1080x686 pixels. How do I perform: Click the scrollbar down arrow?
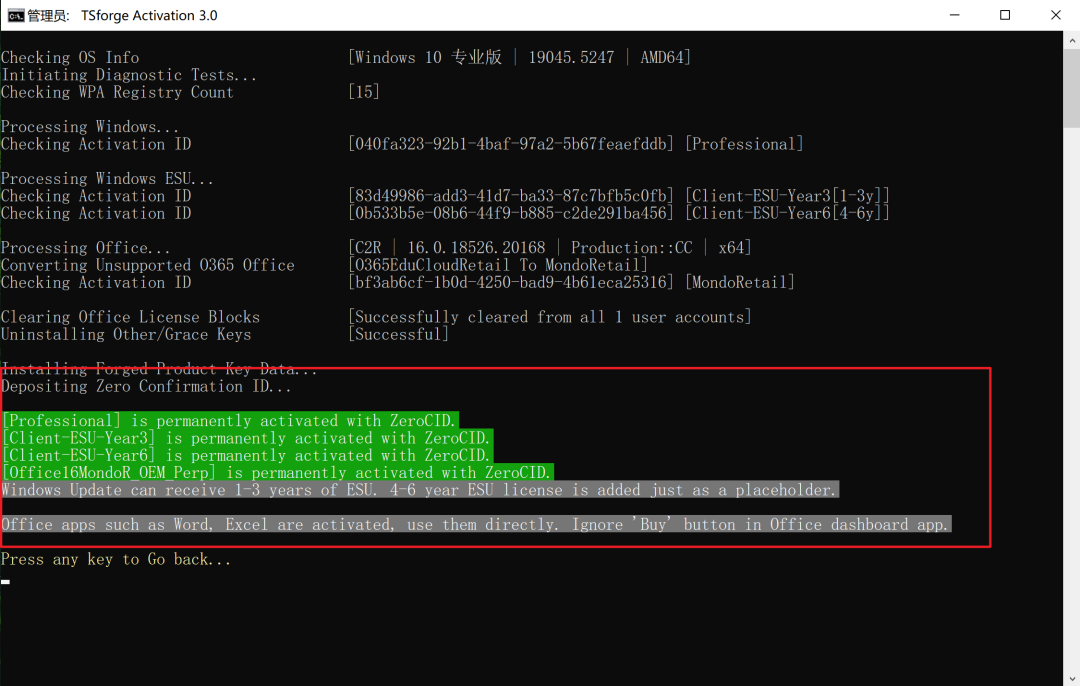point(1072,678)
